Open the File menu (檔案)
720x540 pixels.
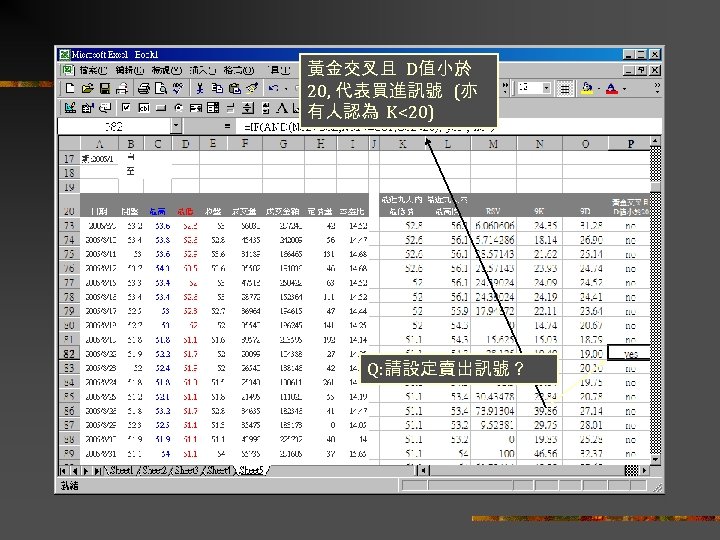(x=93, y=70)
